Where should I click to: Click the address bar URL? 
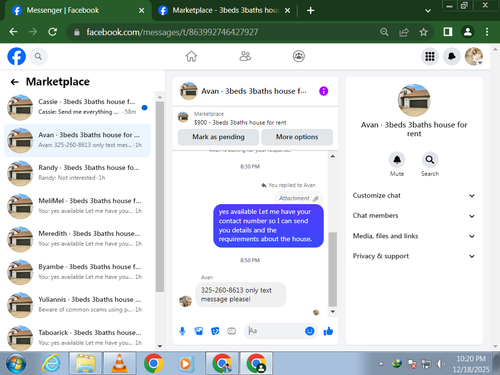tap(172, 32)
